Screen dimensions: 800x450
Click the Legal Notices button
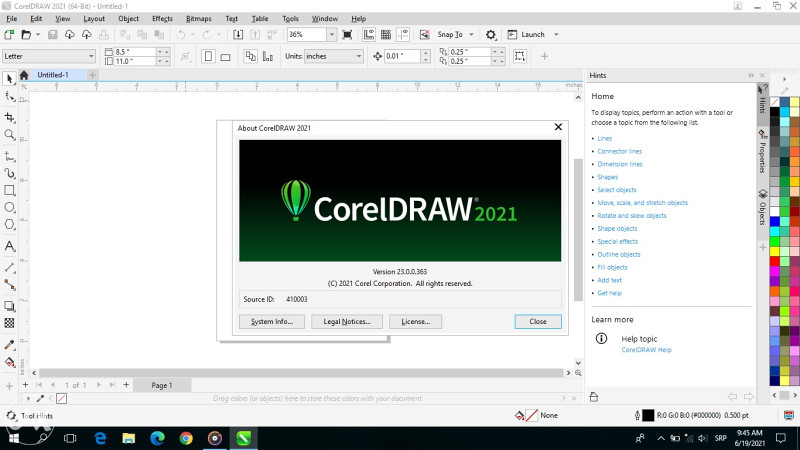coord(347,321)
